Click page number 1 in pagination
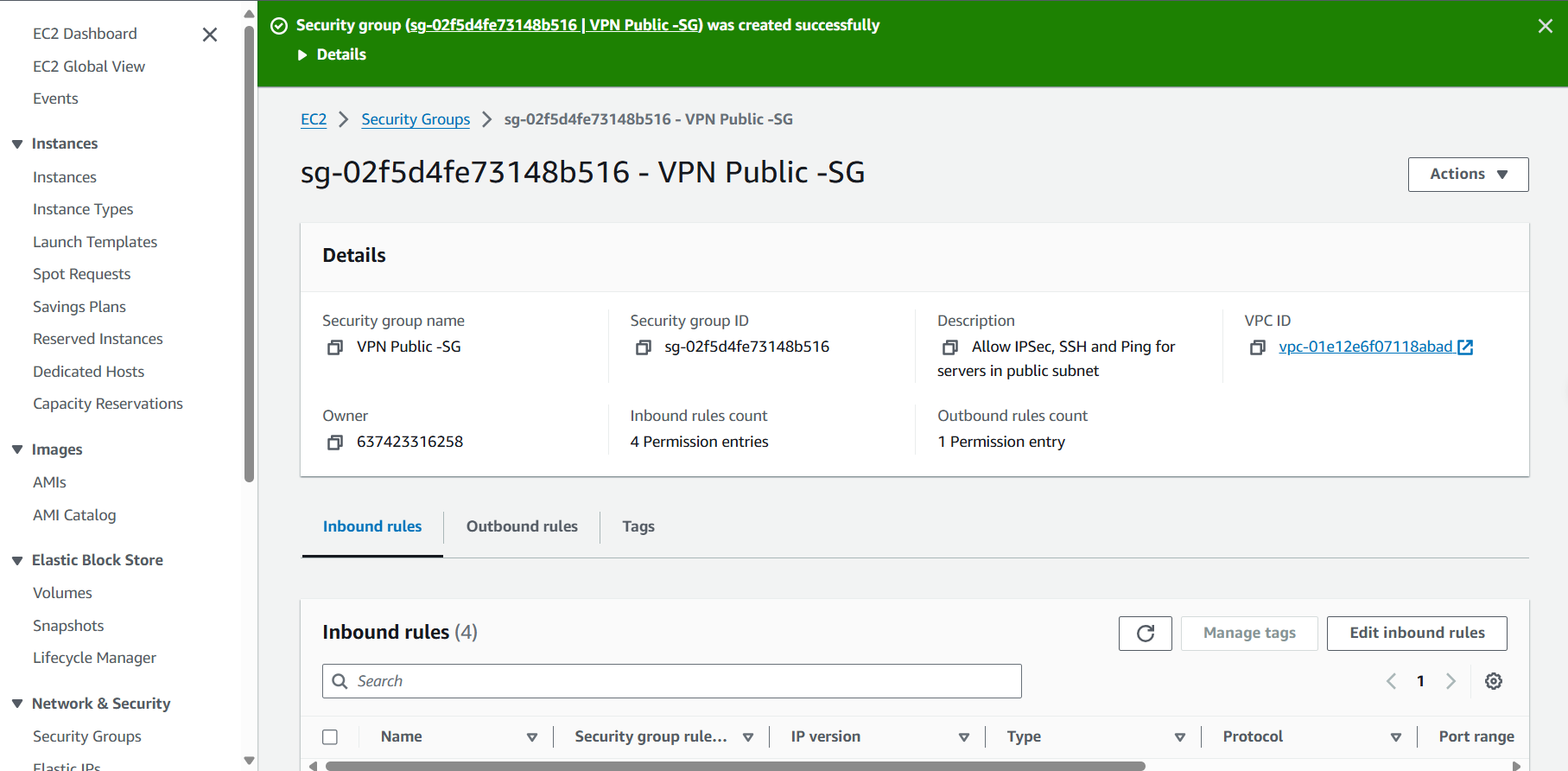 (1420, 681)
